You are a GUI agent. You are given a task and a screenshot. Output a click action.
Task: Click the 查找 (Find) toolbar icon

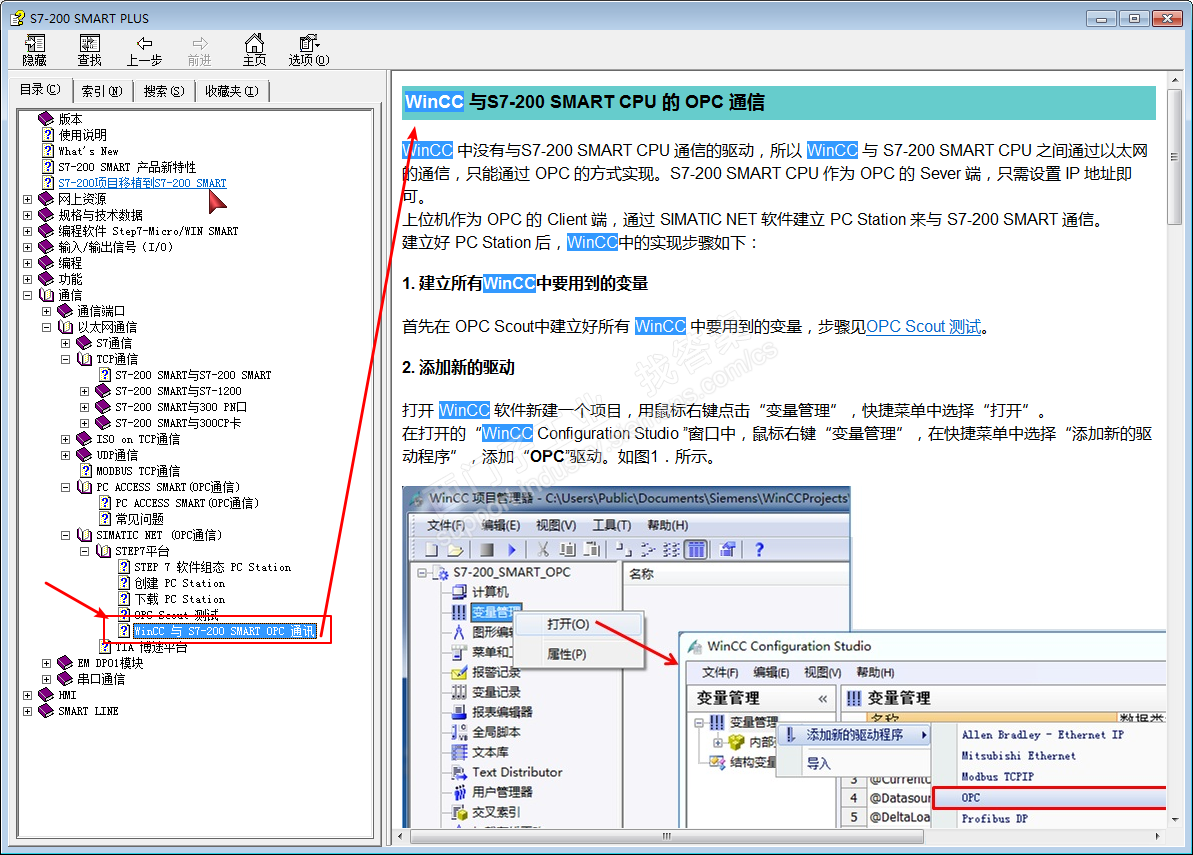coord(90,43)
